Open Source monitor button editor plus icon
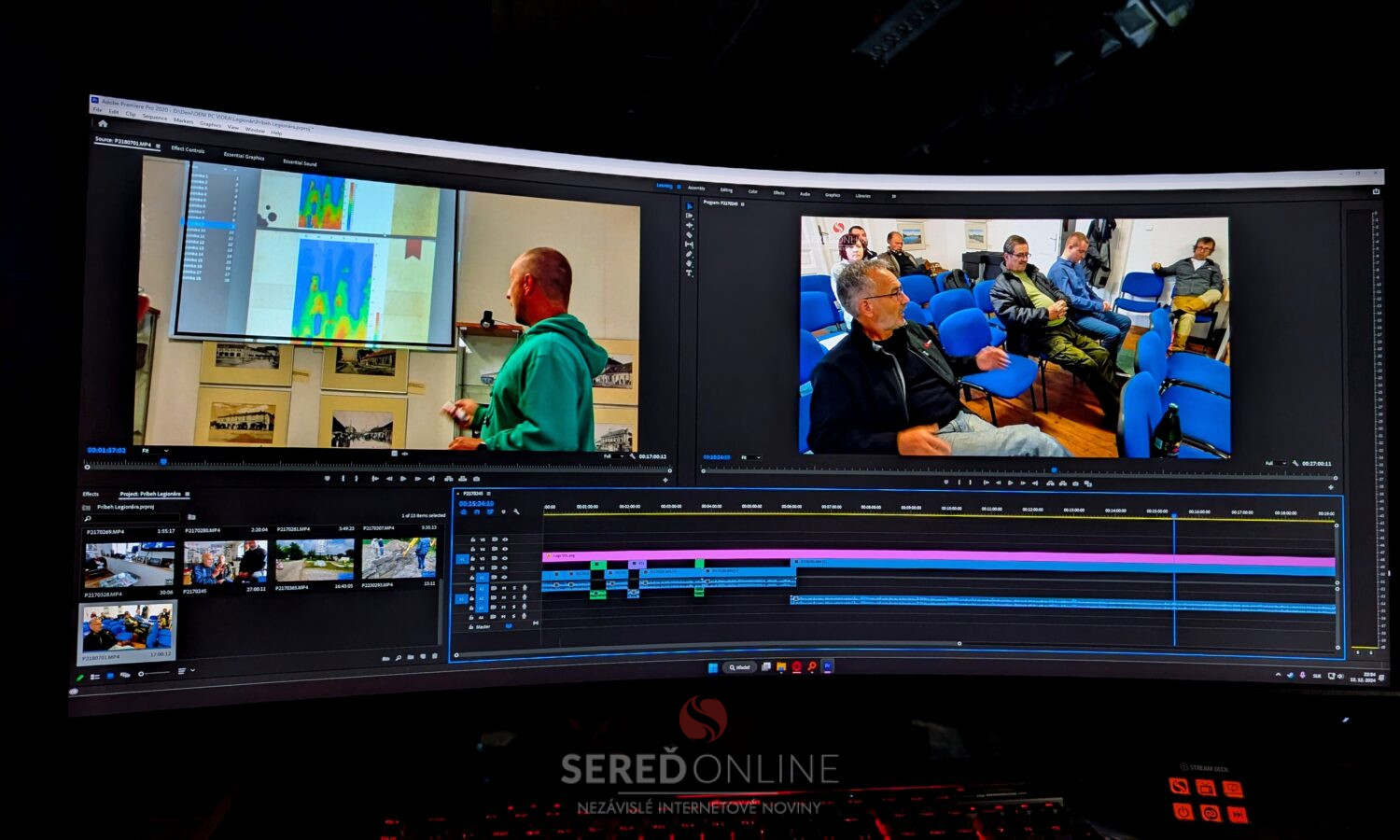Image resolution: width=1400 pixels, height=840 pixels. point(665,480)
